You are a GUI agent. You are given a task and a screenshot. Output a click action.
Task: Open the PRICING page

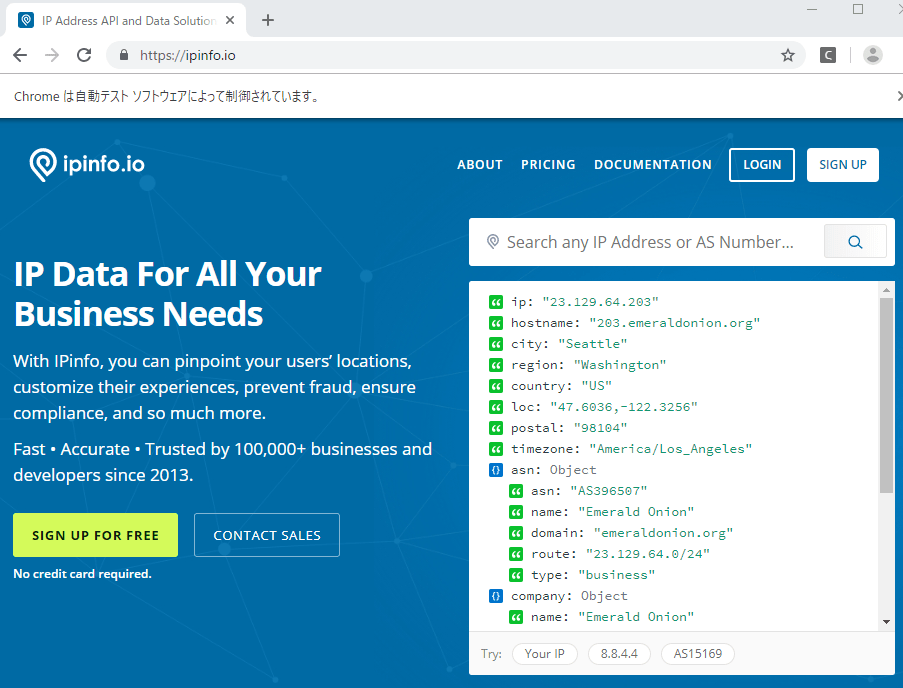coord(548,165)
